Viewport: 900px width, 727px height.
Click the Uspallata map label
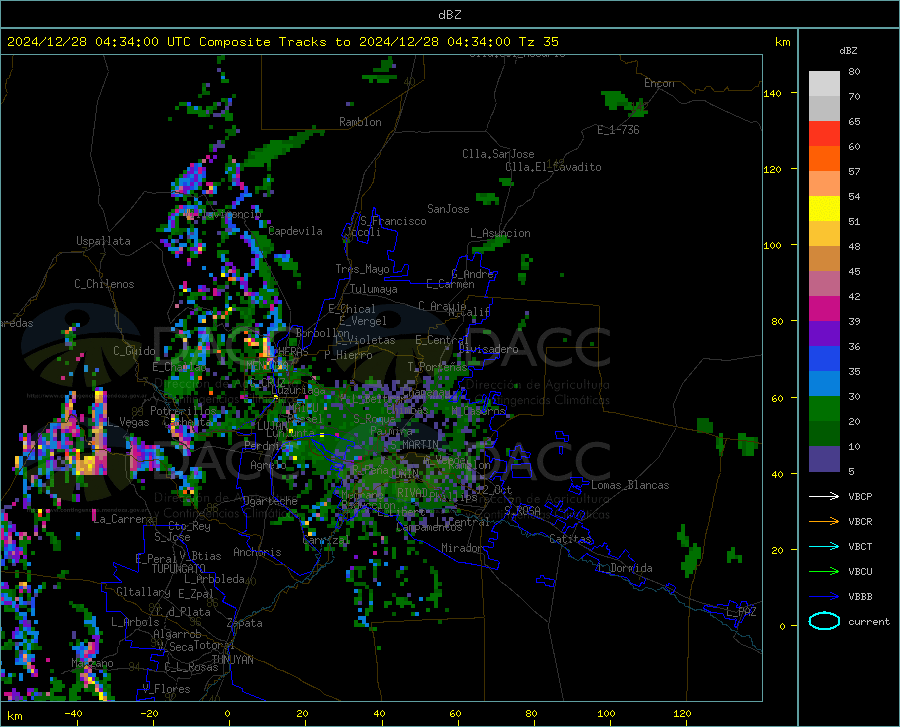click(103, 241)
